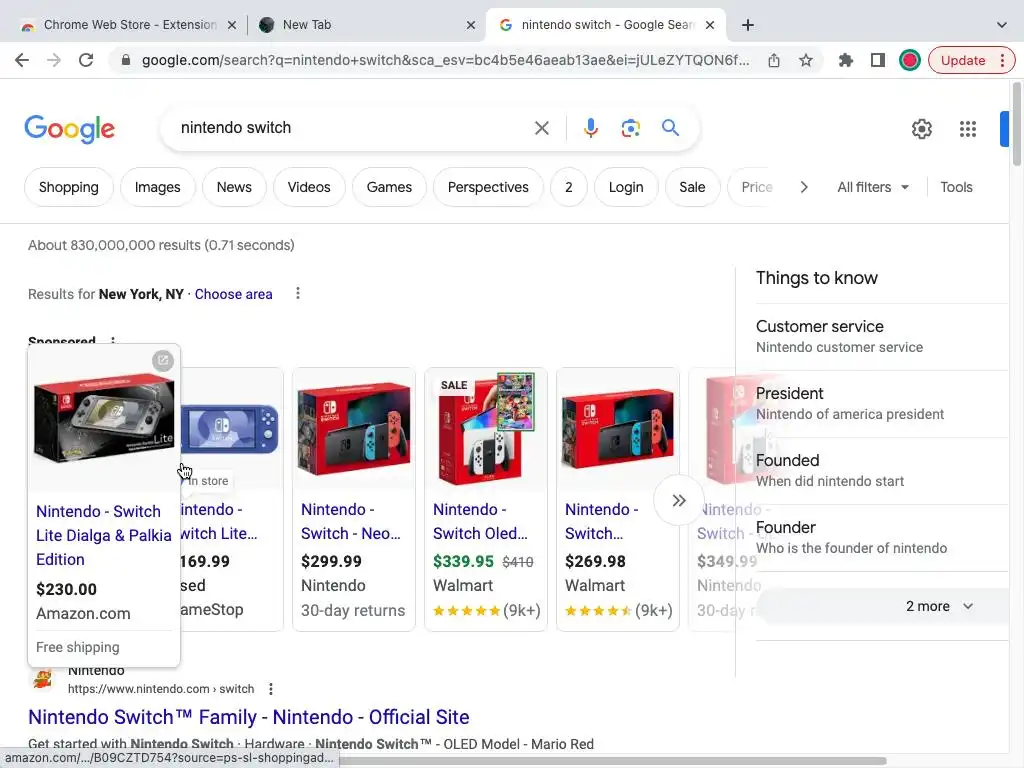Start a voice search with the microphone

tap(590, 128)
